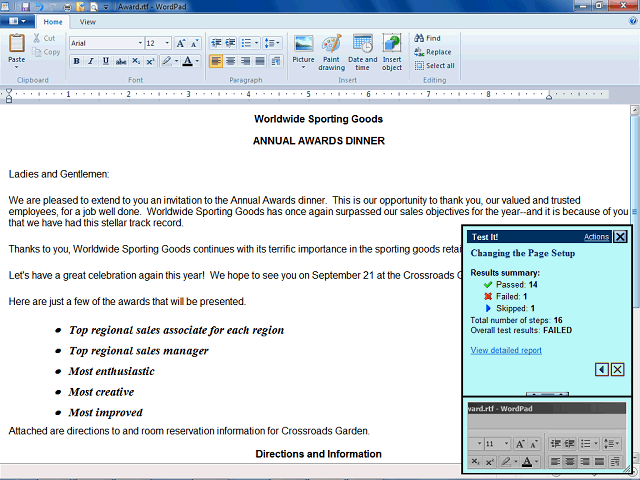Open the View detailed report link
Image resolution: width=640 pixels, height=480 pixels.
click(506, 350)
